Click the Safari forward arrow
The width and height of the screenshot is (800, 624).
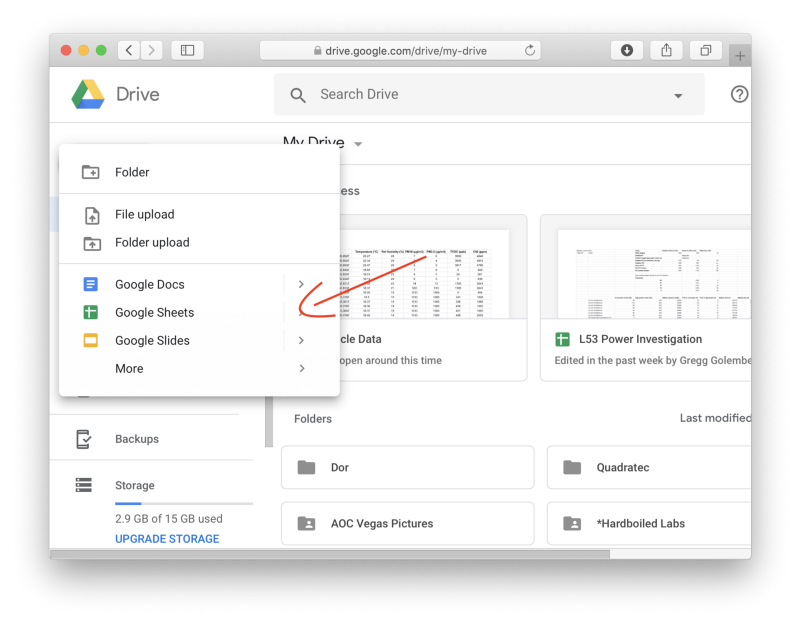[152, 50]
